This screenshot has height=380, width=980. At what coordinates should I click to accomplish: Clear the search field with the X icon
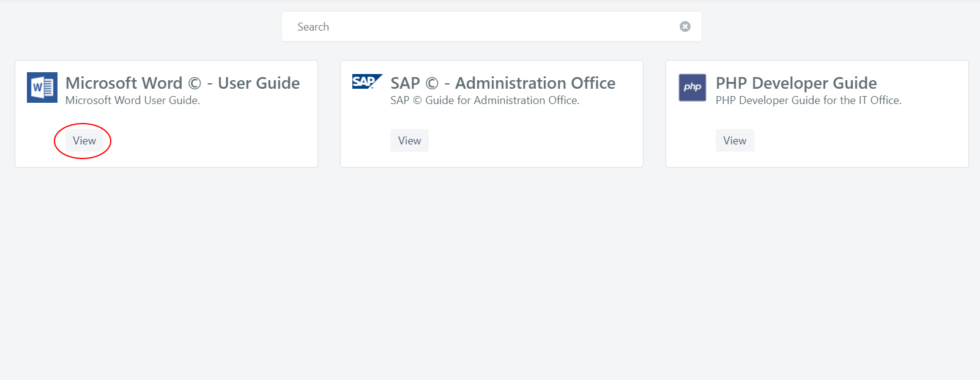tap(685, 26)
